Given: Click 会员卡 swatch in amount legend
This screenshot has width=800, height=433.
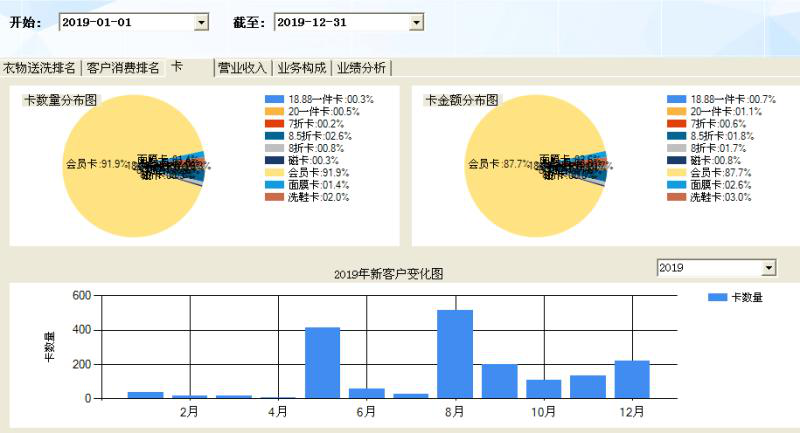Looking at the screenshot, I should point(677,173).
